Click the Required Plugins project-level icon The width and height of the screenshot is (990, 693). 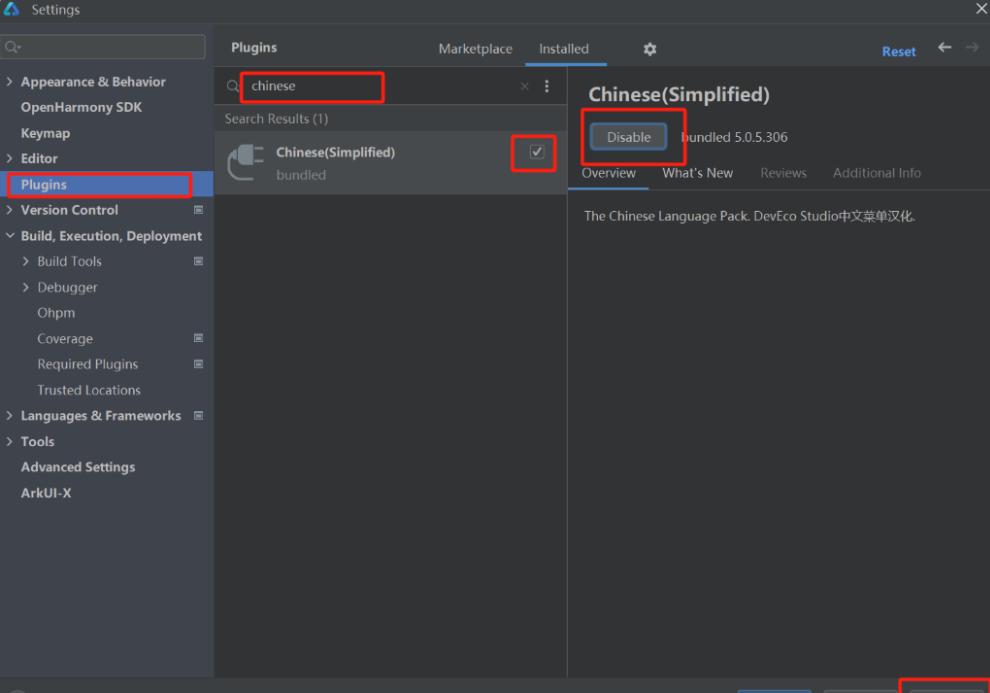click(x=198, y=364)
